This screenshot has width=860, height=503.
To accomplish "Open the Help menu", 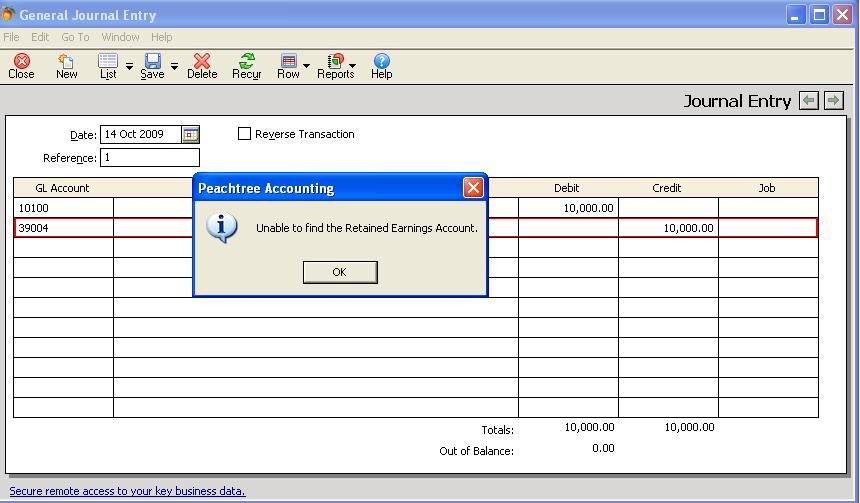I will (162, 37).
